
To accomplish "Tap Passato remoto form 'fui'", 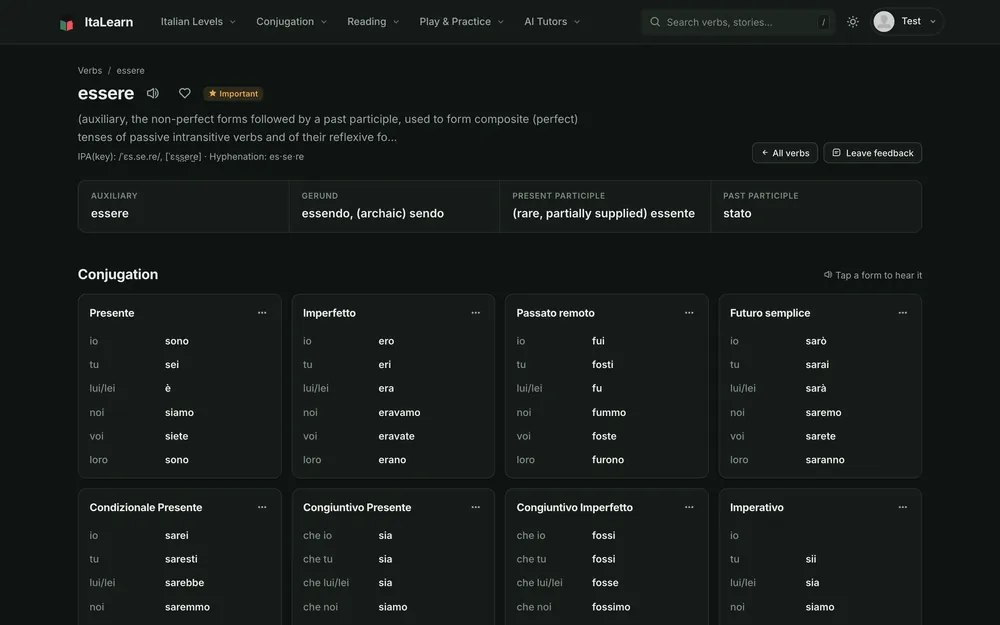I will click(x=598, y=341).
